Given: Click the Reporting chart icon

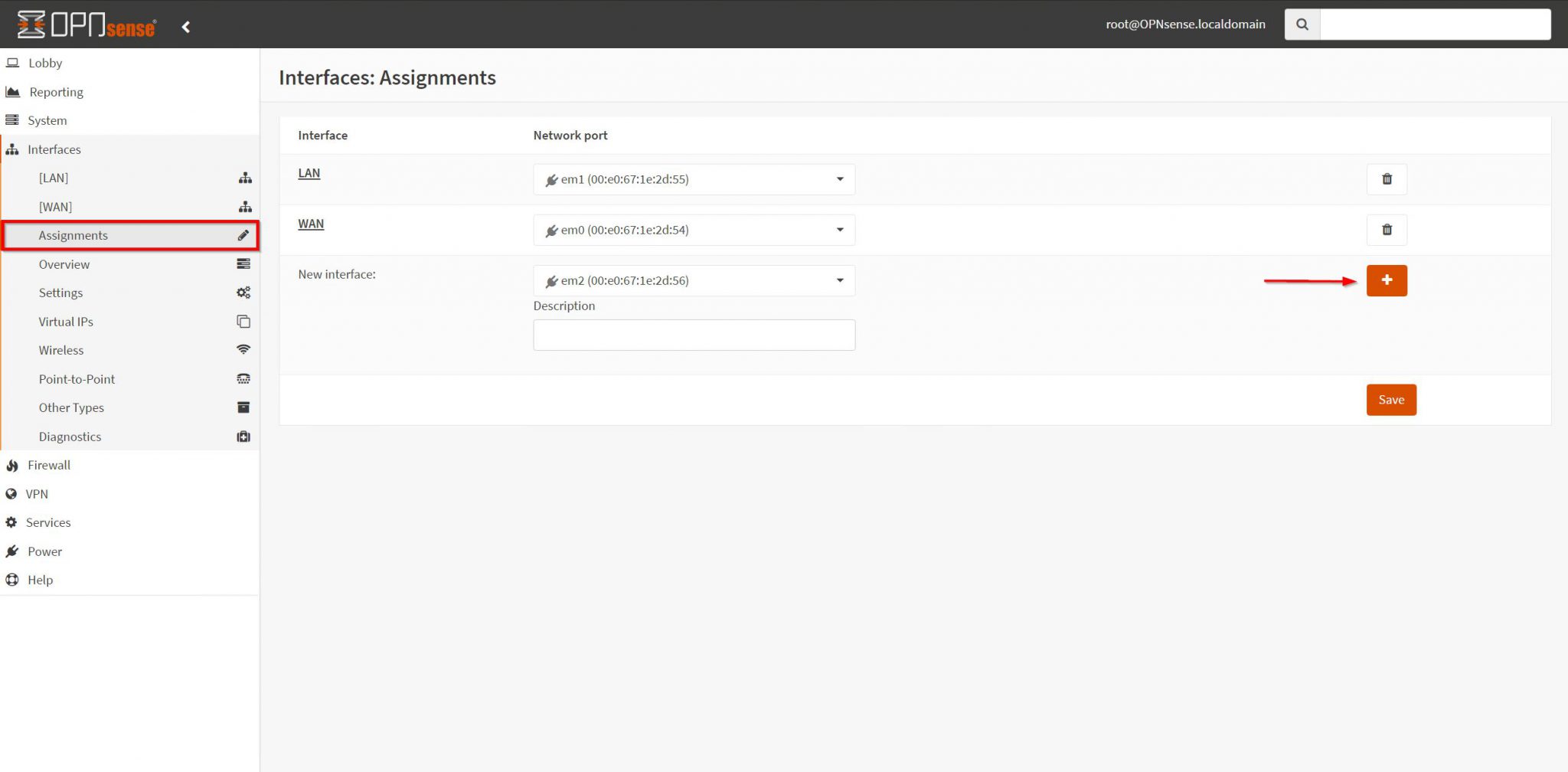Looking at the screenshot, I should coord(12,92).
